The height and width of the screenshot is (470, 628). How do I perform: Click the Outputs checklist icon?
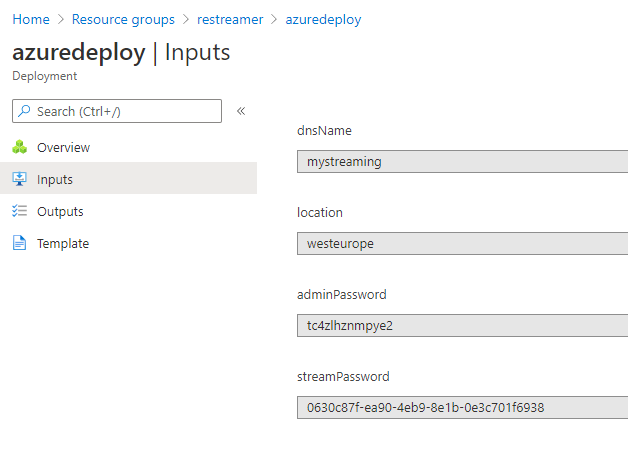(19, 212)
